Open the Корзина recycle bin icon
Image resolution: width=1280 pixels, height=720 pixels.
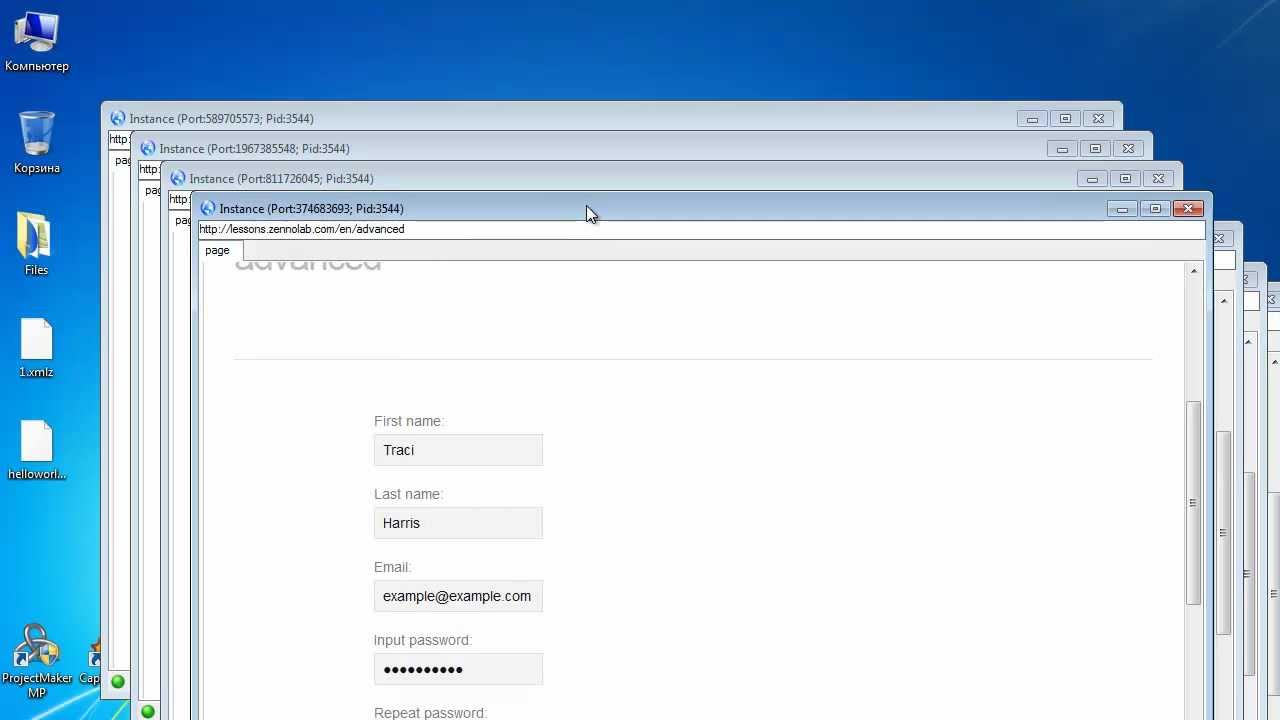tap(37, 143)
